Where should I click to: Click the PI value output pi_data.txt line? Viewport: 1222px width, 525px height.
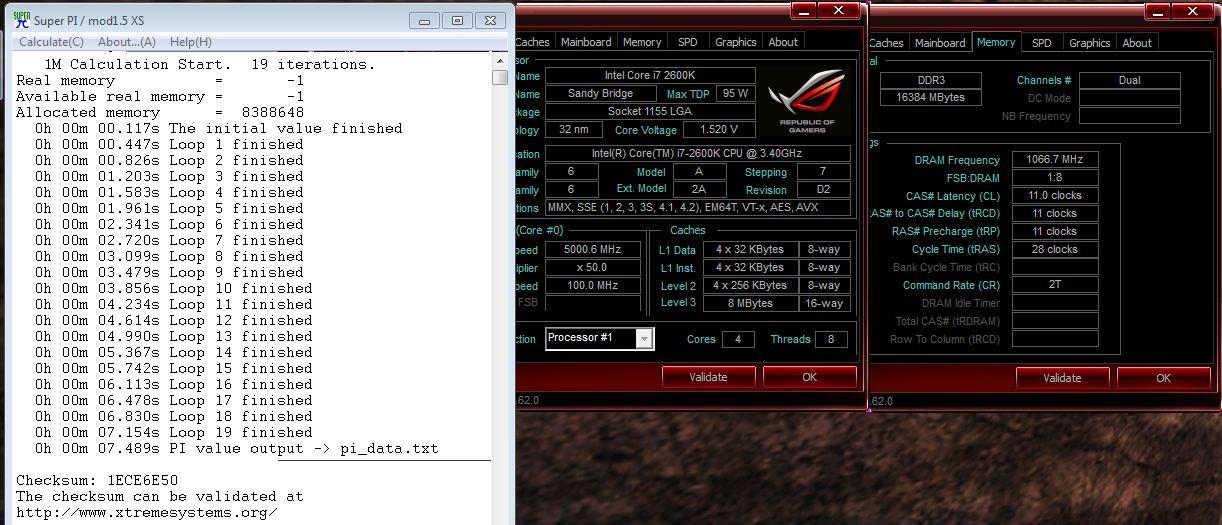pyautogui.click(x=237, y=448)
